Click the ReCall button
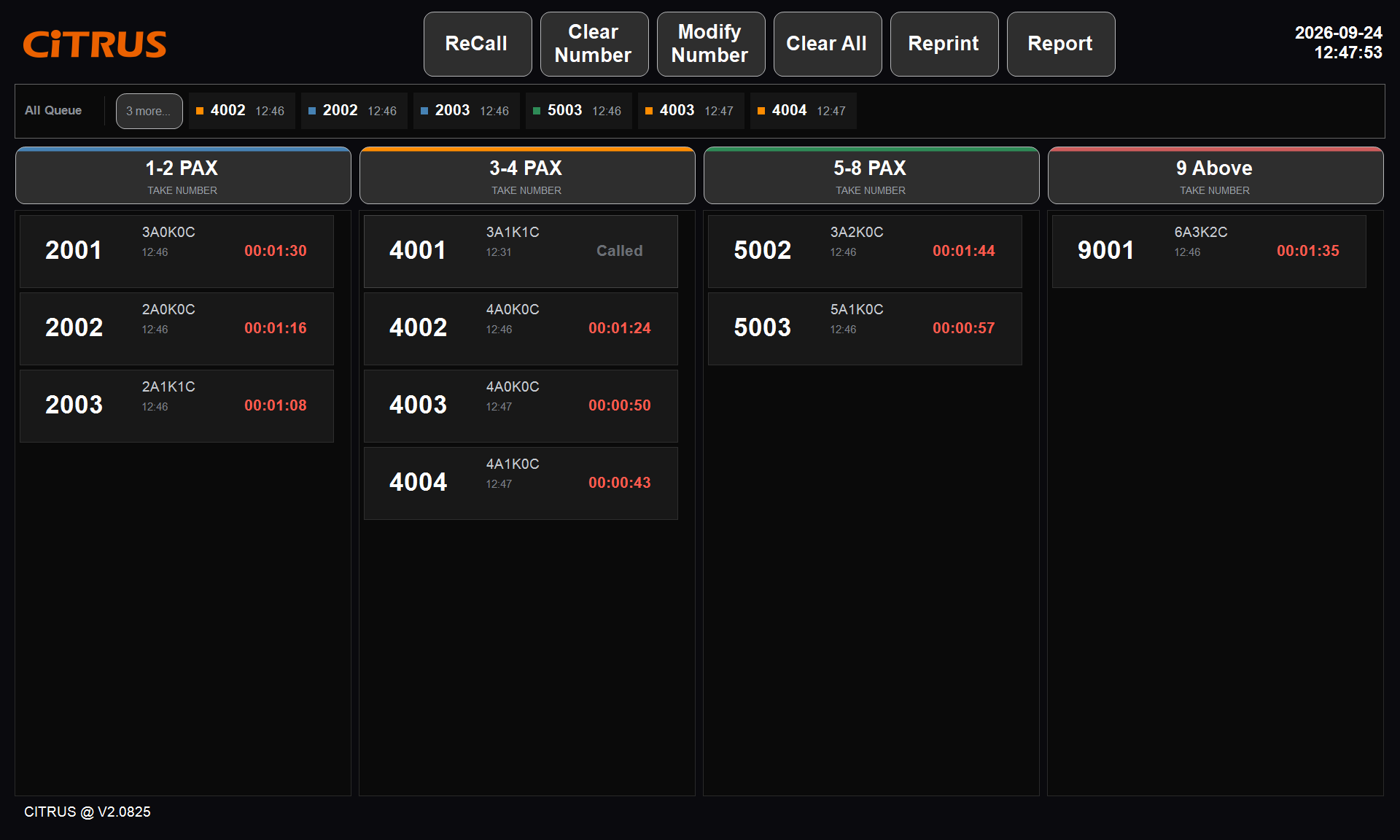The width and height of the screenshot is (1400, 840). pyautogui.click(x=478, y=44)
